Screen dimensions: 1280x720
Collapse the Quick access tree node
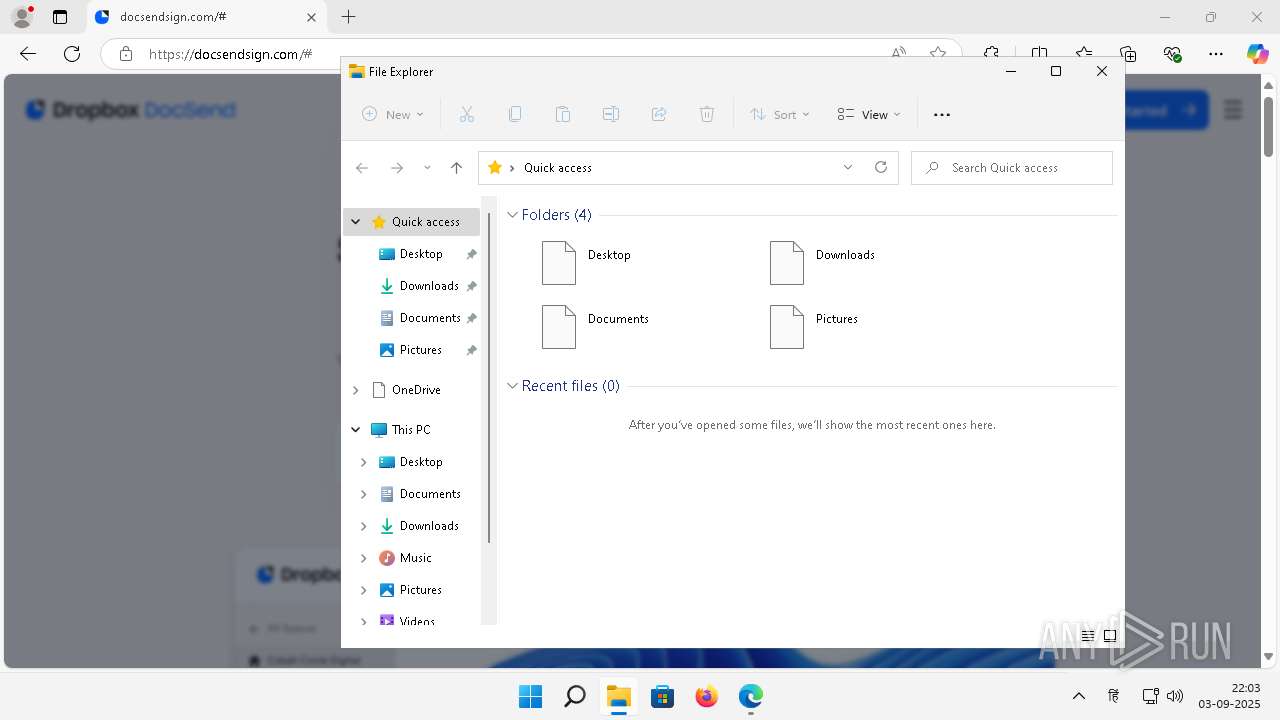tap(355, 222)
